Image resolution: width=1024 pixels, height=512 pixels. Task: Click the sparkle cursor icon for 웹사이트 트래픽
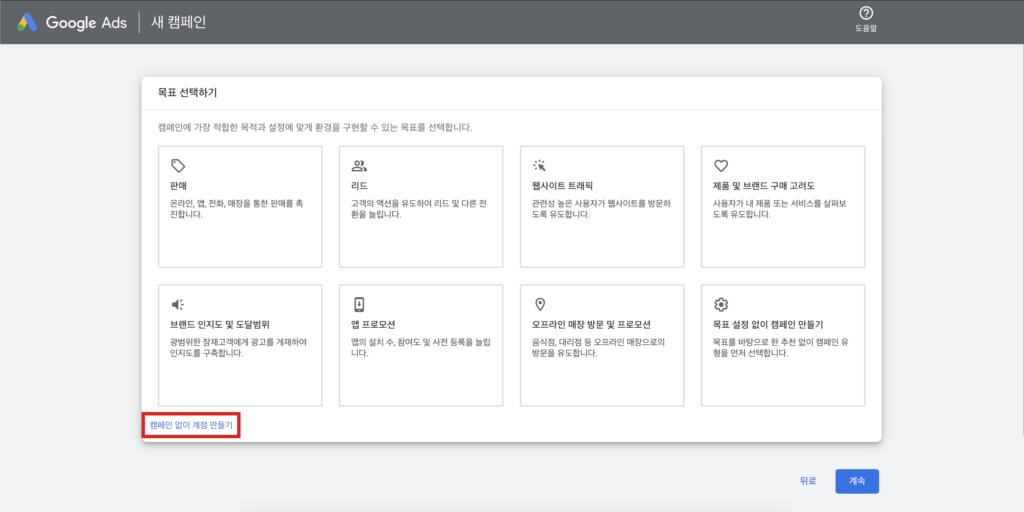click(540, 166)
